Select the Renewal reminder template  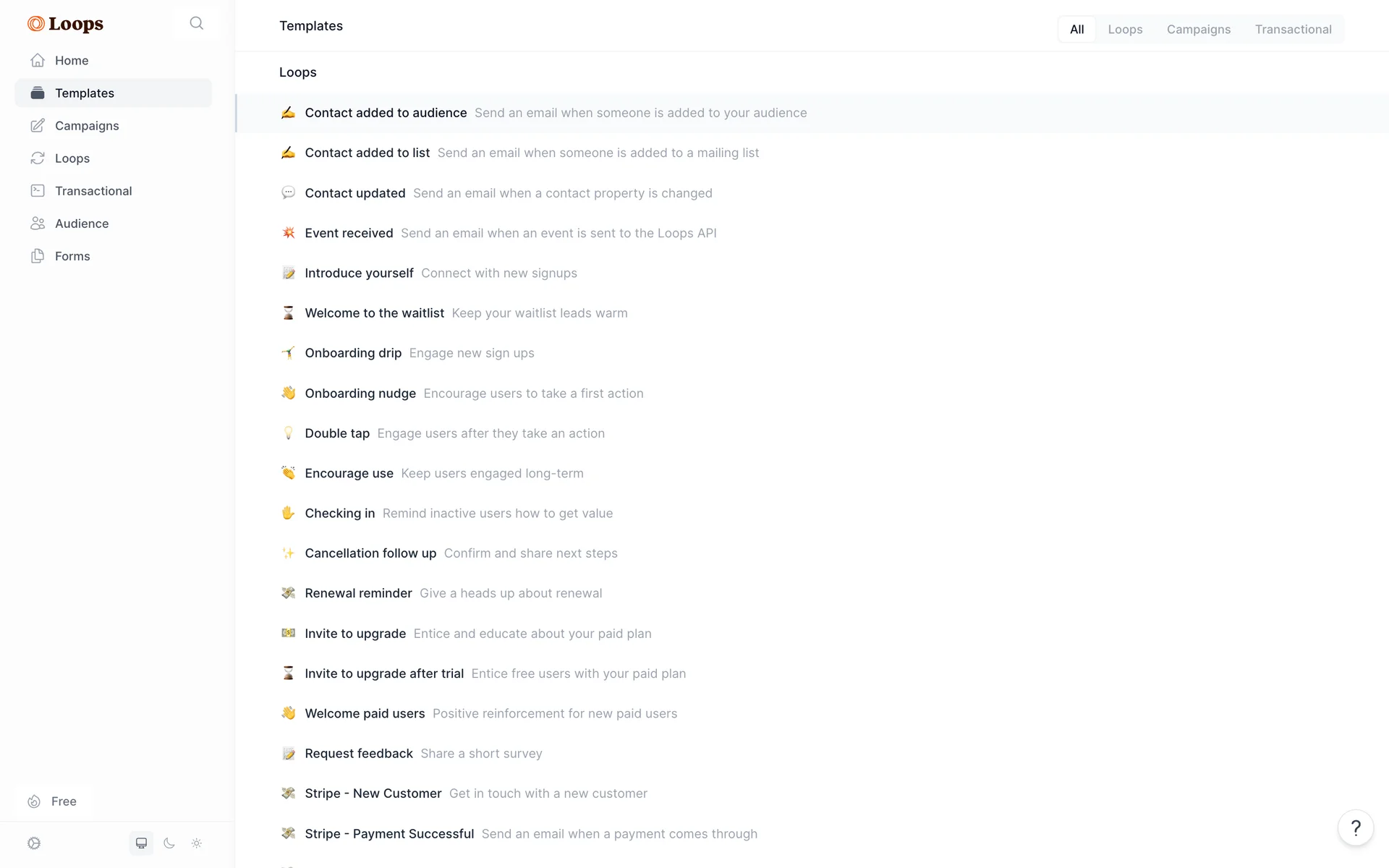812,593
